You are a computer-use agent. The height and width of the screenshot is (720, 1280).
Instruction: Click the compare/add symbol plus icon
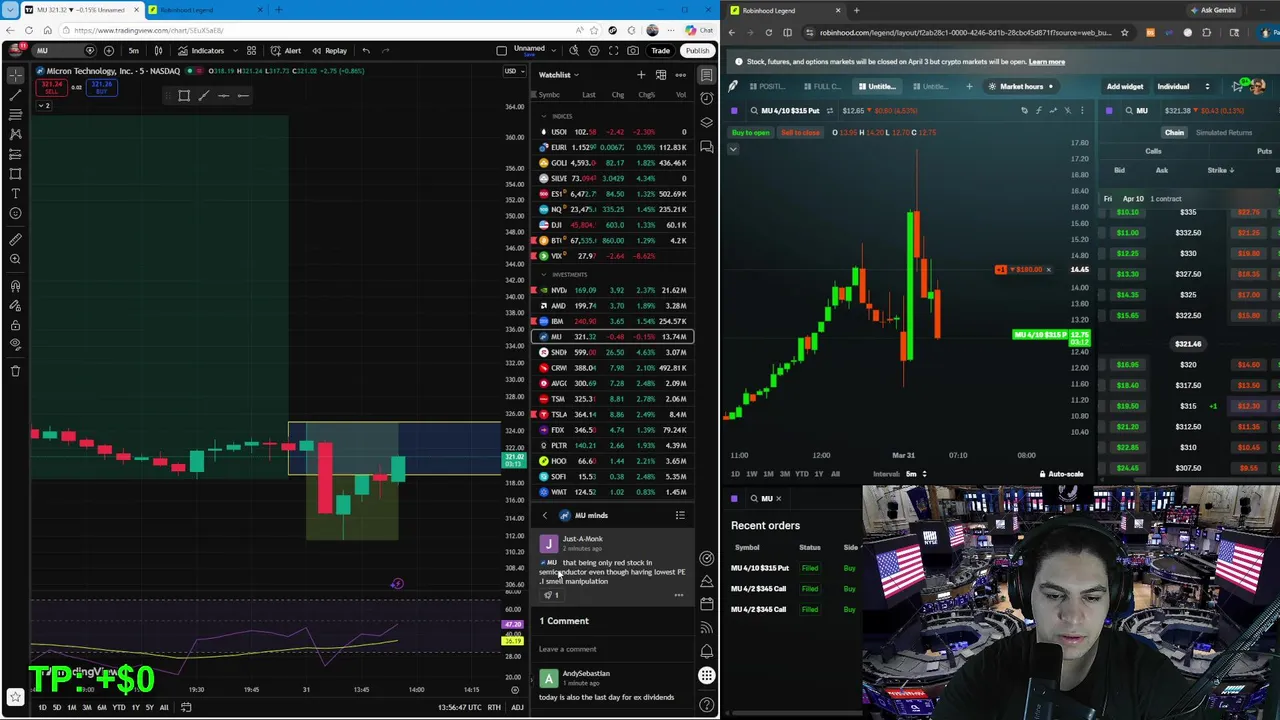[x=109, y=50]
